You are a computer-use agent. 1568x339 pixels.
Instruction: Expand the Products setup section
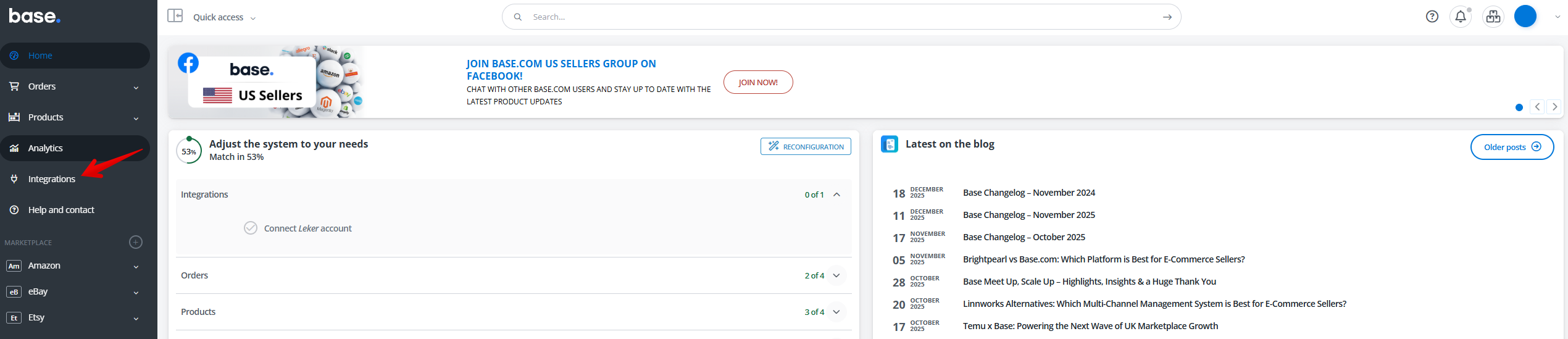click(x=836, y=312)
